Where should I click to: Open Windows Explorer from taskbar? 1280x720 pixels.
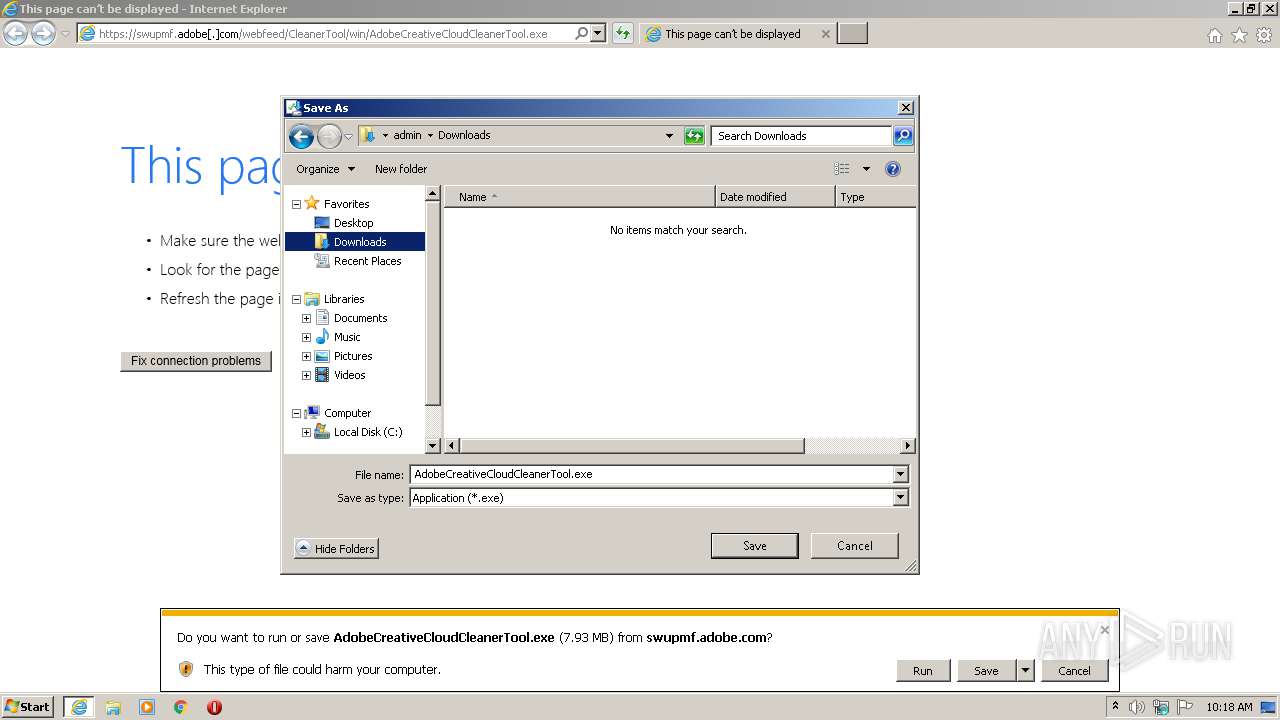coord(113,707)
